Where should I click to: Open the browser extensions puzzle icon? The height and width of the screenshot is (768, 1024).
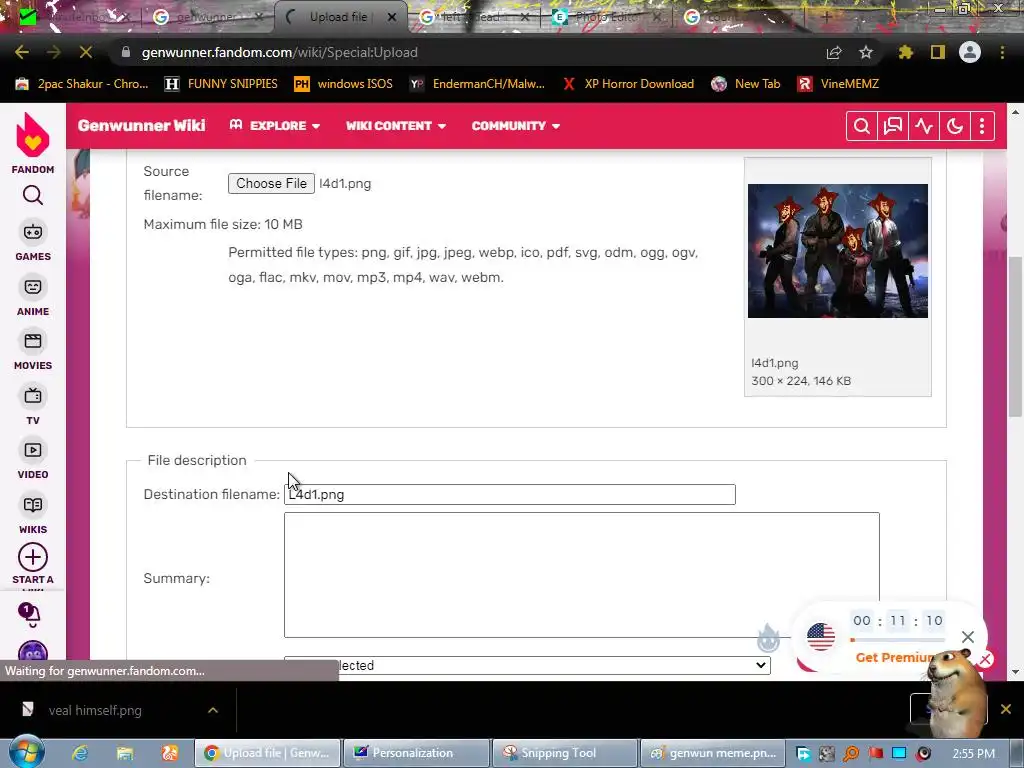tap(906, 52)
